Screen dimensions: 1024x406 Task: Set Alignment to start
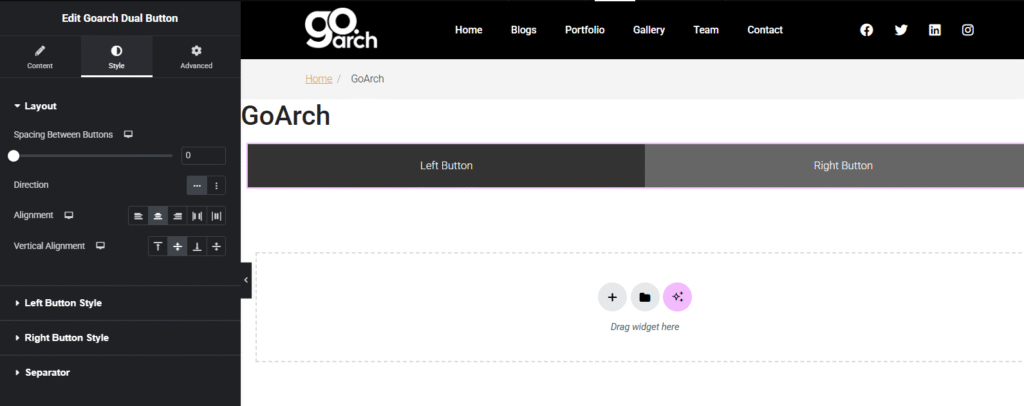coord(138,215)
